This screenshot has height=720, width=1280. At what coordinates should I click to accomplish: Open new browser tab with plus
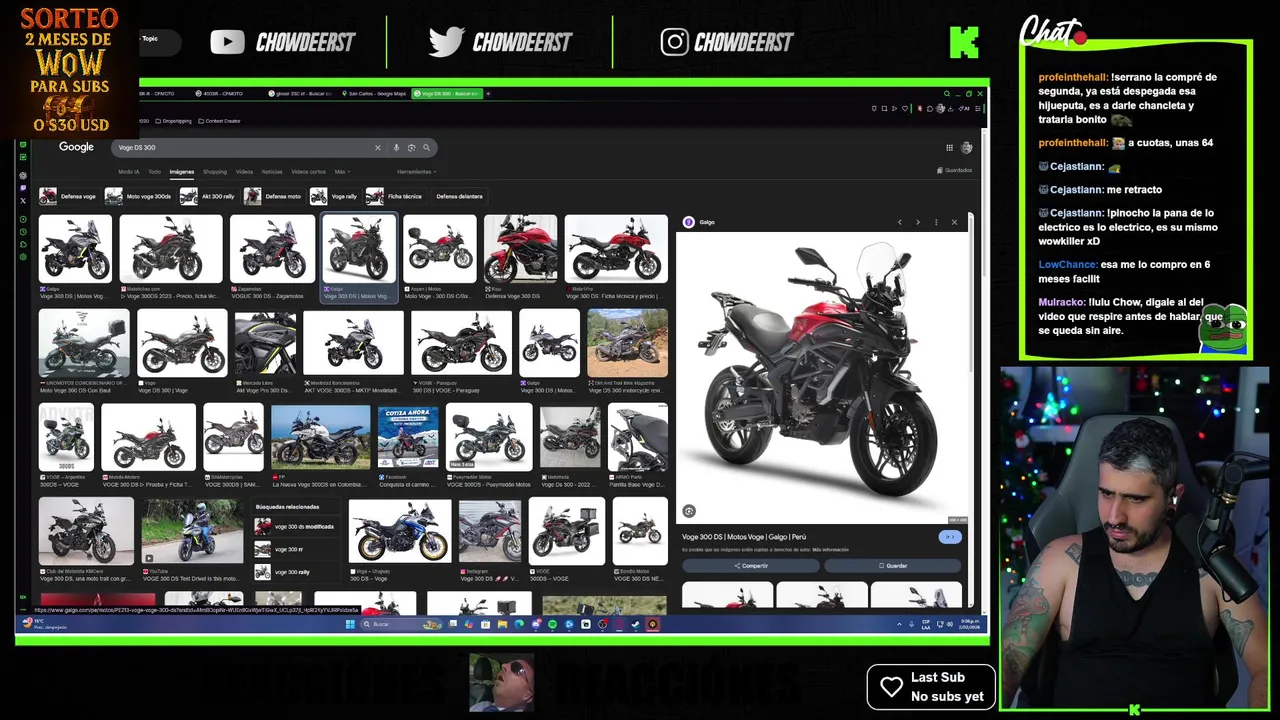(x=488, y=93)
